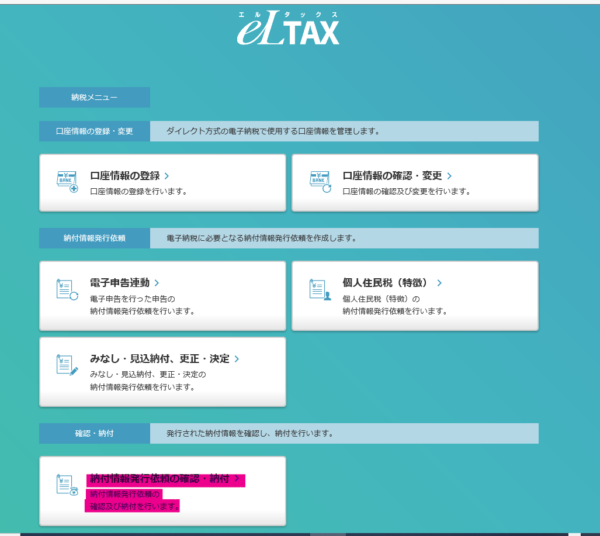Viewport: 600px width, 536px height.
Task: Click chevron next to 納付情報発行依頼の確認・納付
Action: pyautogui.click(x=237, y=479)
